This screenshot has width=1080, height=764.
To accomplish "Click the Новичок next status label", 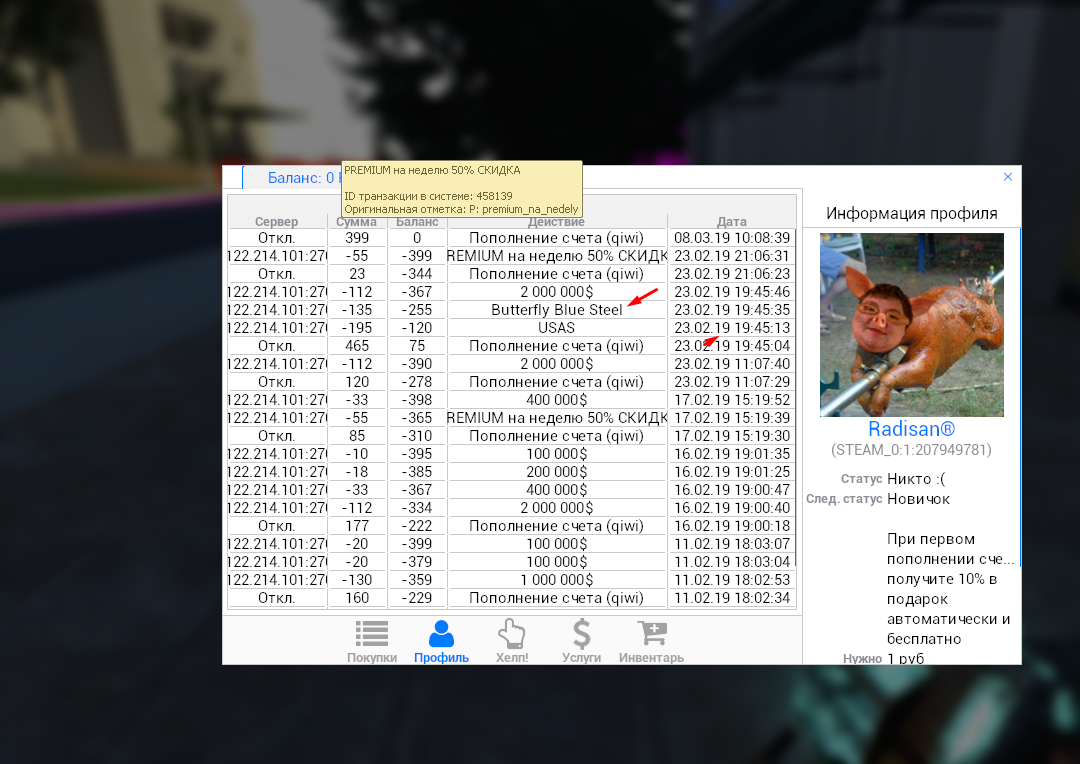I will pos(918,499).
